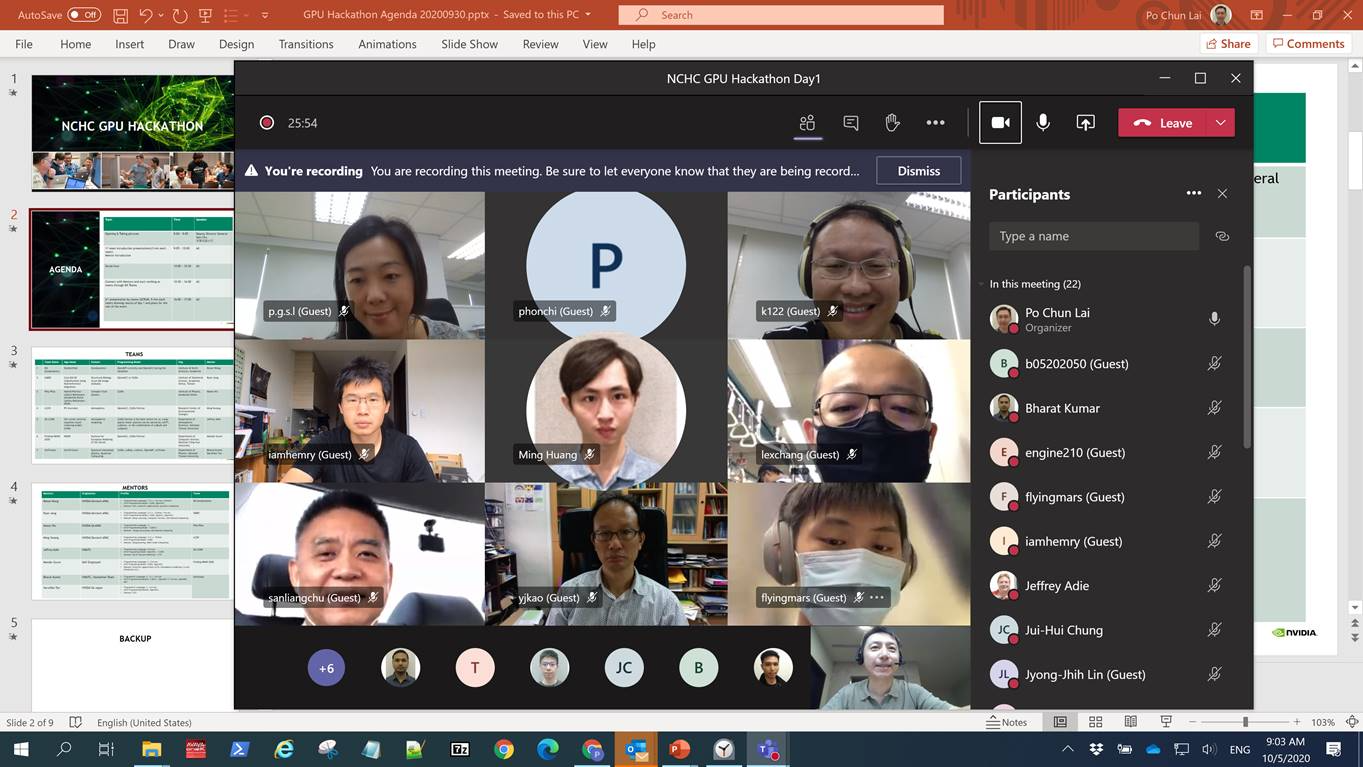Raise your hand in the meeting

(893, 123)
